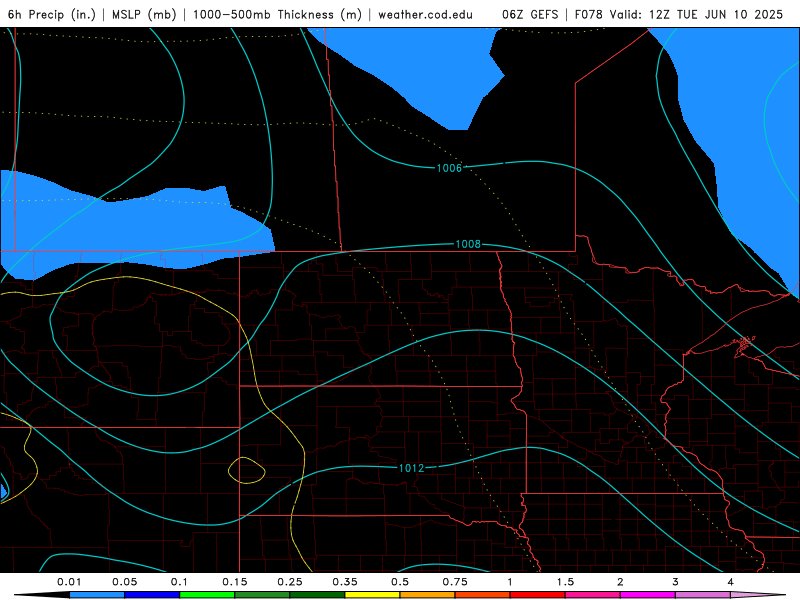
Task: Select the orange 0.5–0.75 legend swatch
Action: coord(428,595)
